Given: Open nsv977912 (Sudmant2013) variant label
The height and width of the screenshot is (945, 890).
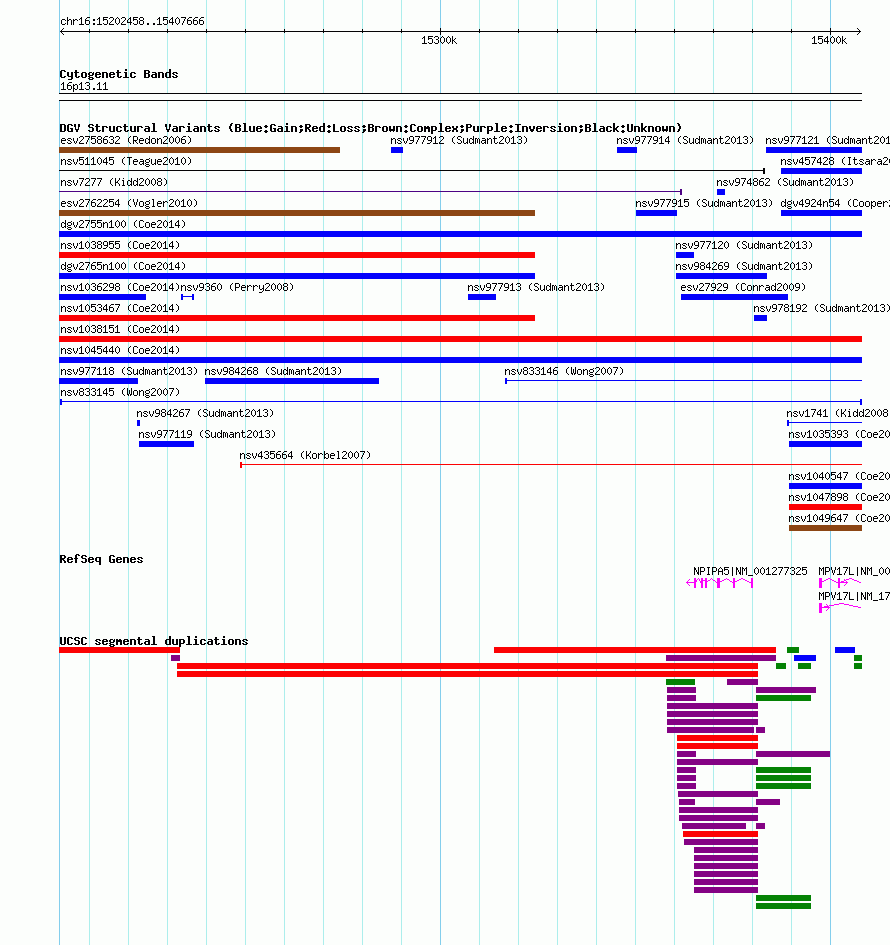Looking at the screenshot, I should click(459, 140).
